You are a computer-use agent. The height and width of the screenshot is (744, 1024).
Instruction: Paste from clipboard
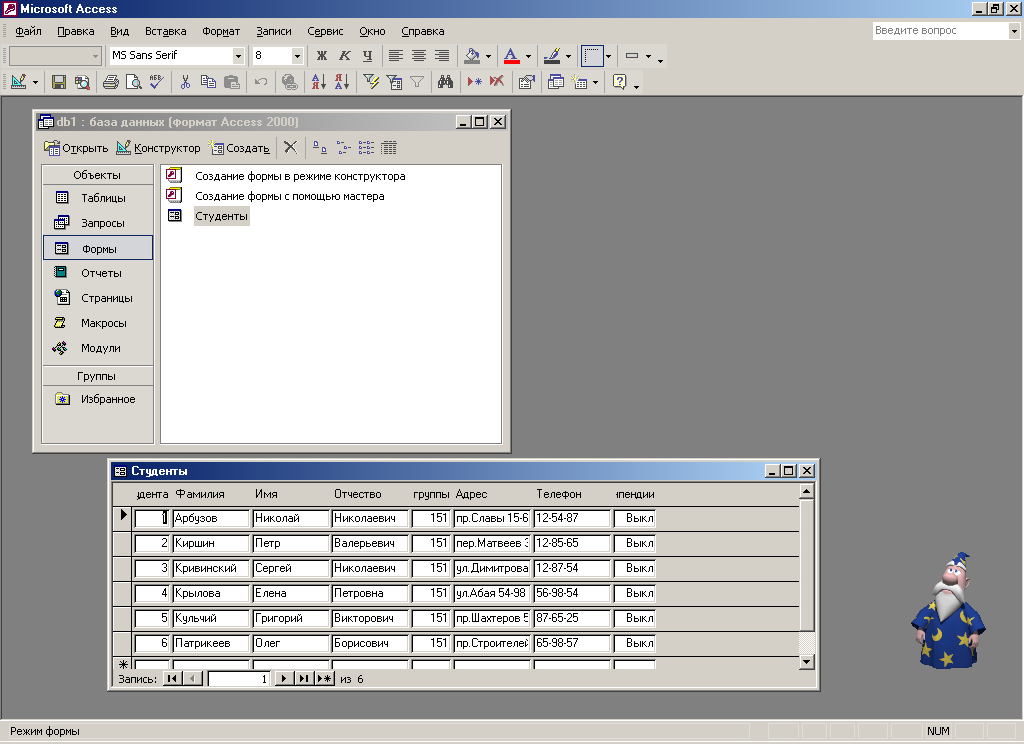click(231, 82)
